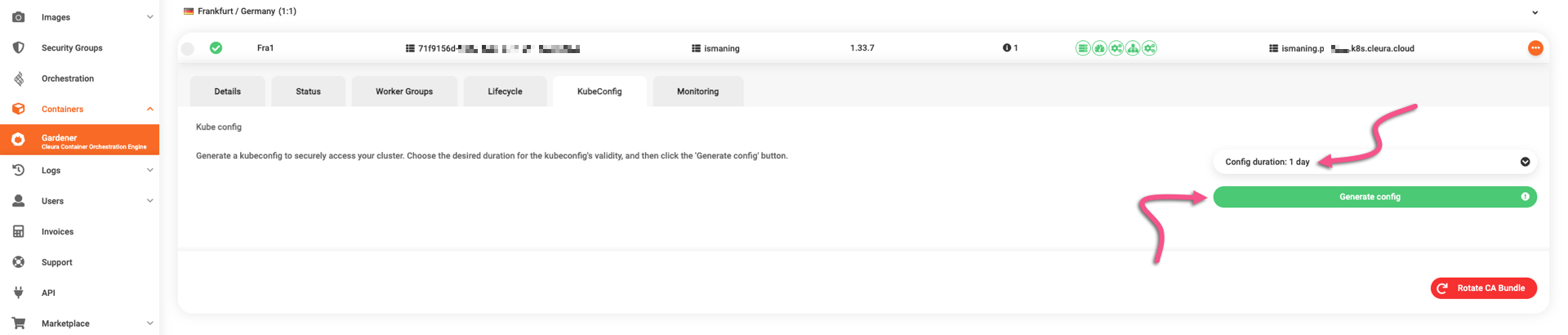The width and height of the screenshot is (1568, 335).
Task: Select the KubeConfig tab
Action: coord(599,92)
